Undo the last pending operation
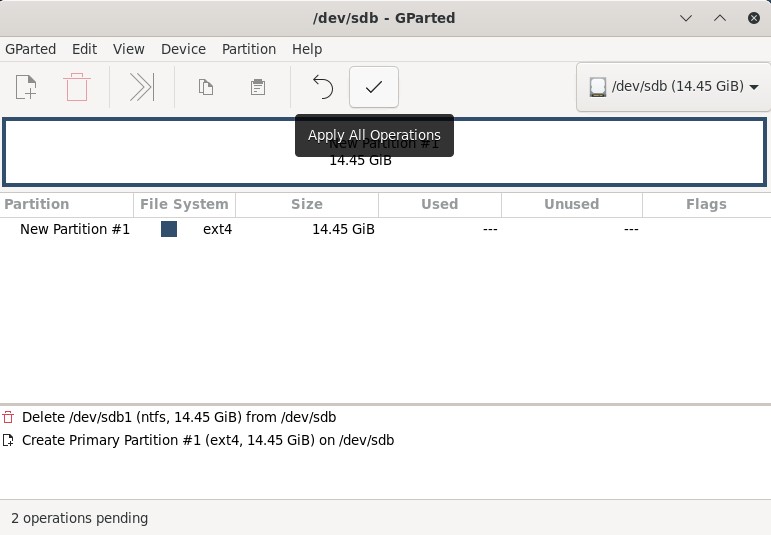 pos(322,88)
